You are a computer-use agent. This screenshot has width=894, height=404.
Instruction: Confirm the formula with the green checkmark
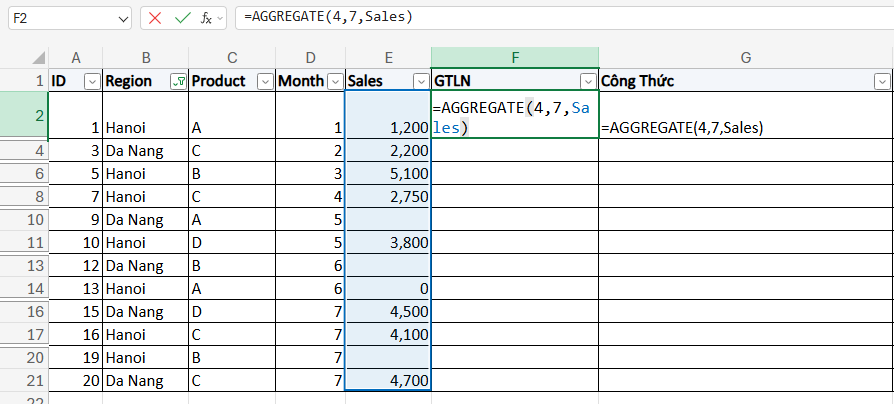coord(182,17)
